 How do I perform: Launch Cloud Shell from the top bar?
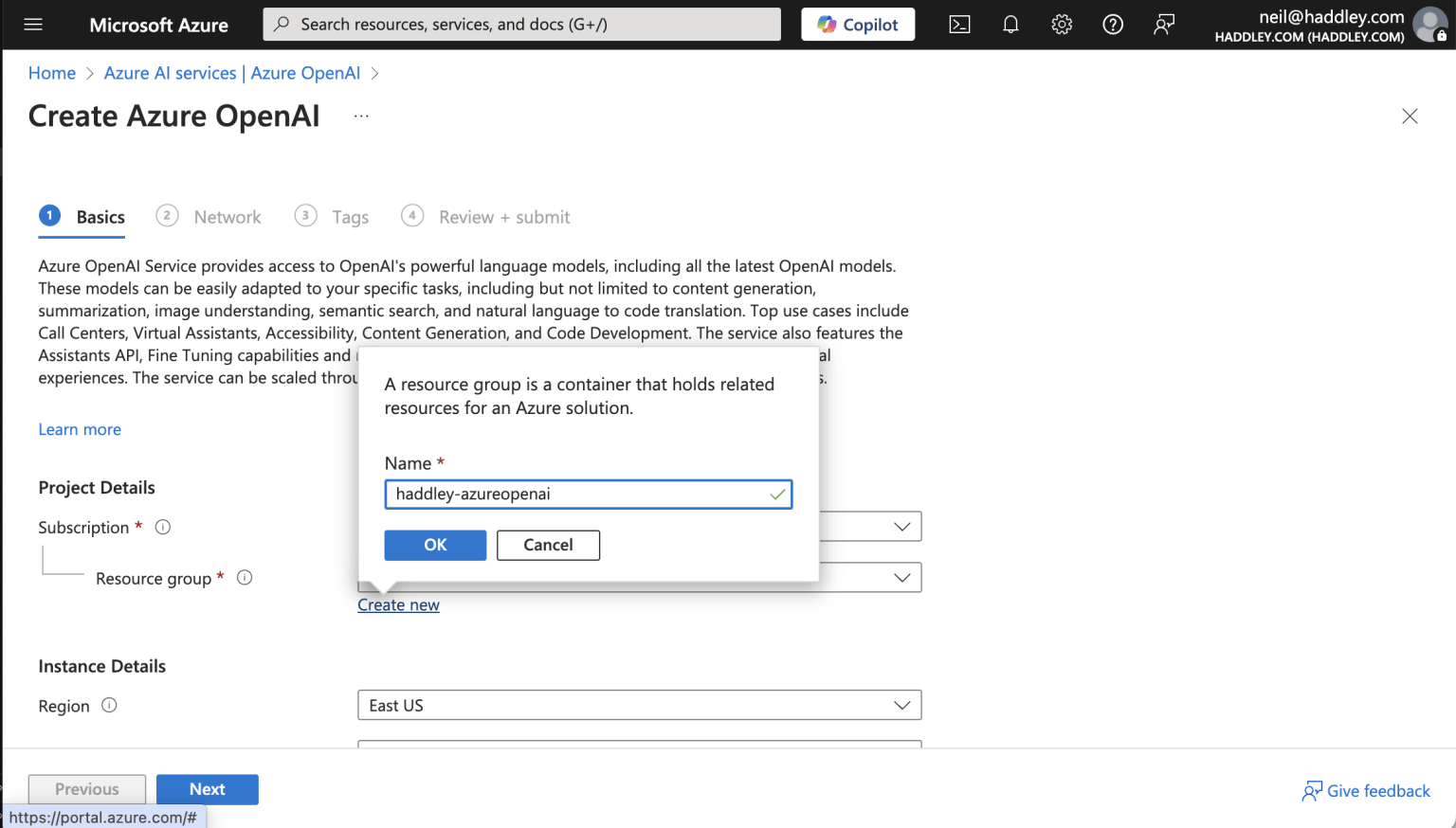pos(959,25)
